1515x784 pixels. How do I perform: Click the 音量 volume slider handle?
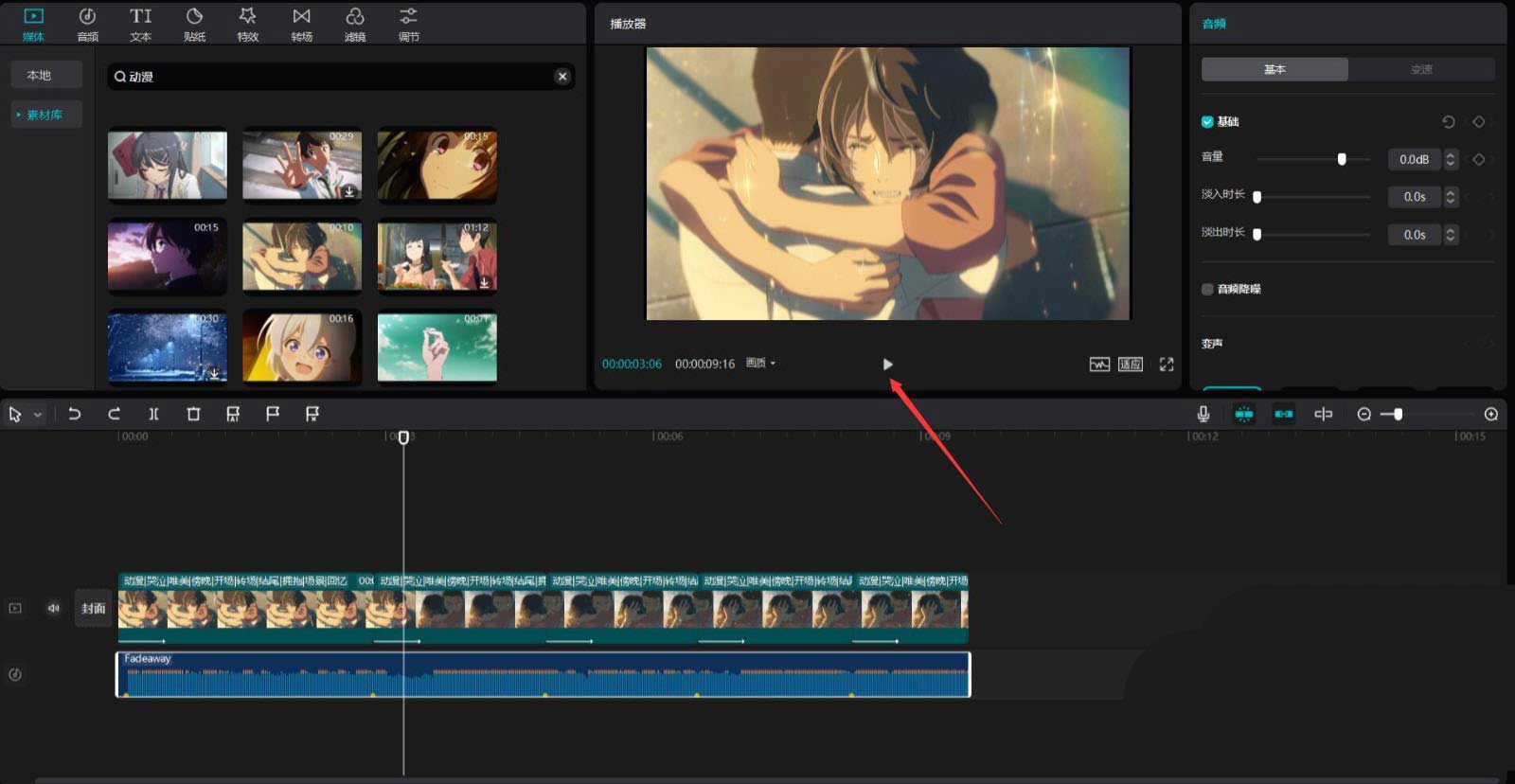(1342, 159)
